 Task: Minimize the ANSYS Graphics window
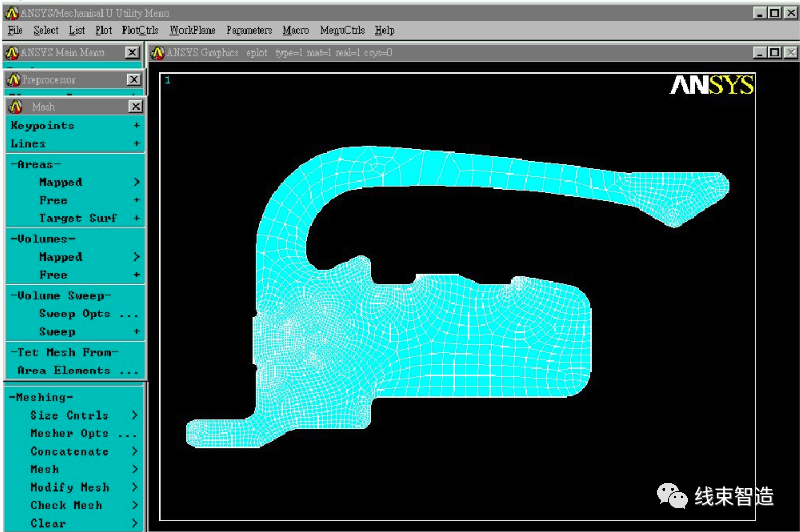(760, 52)
